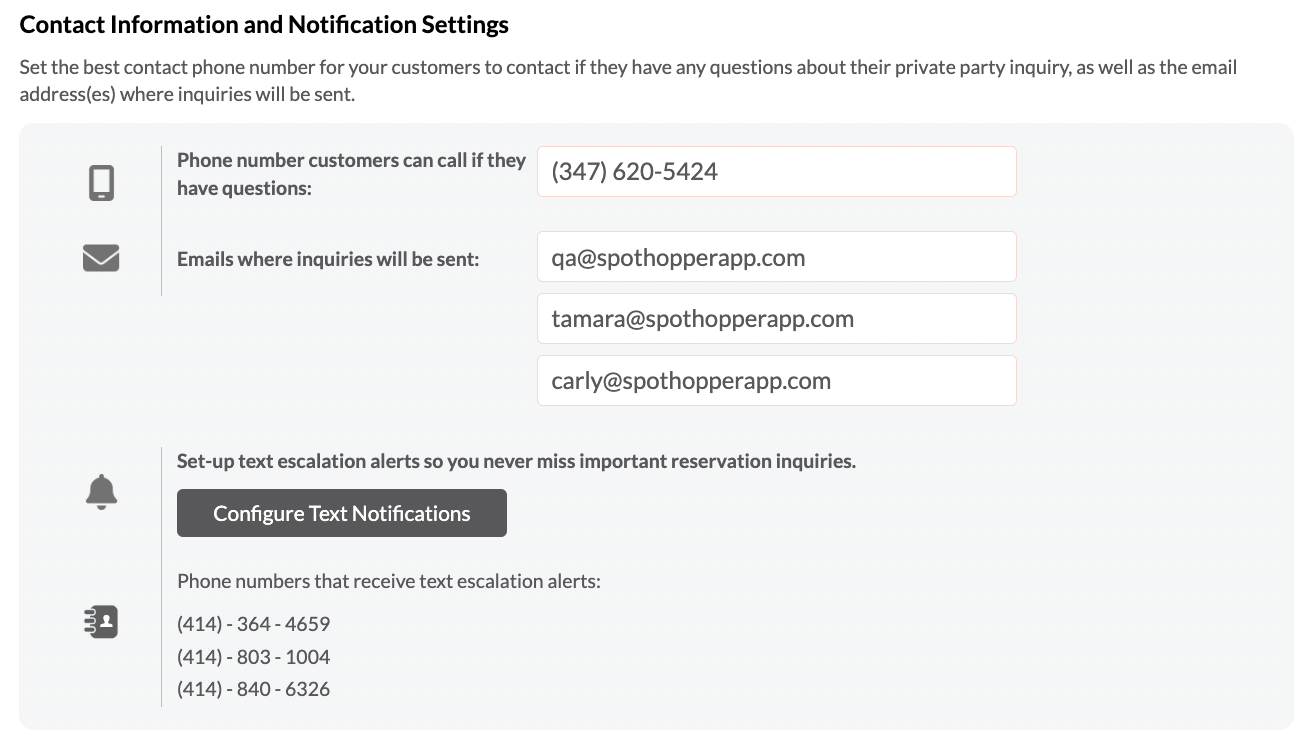Focus the (347) 620-5424 phone number field
The image size is (1308, 742).
[x=777, y=172]
